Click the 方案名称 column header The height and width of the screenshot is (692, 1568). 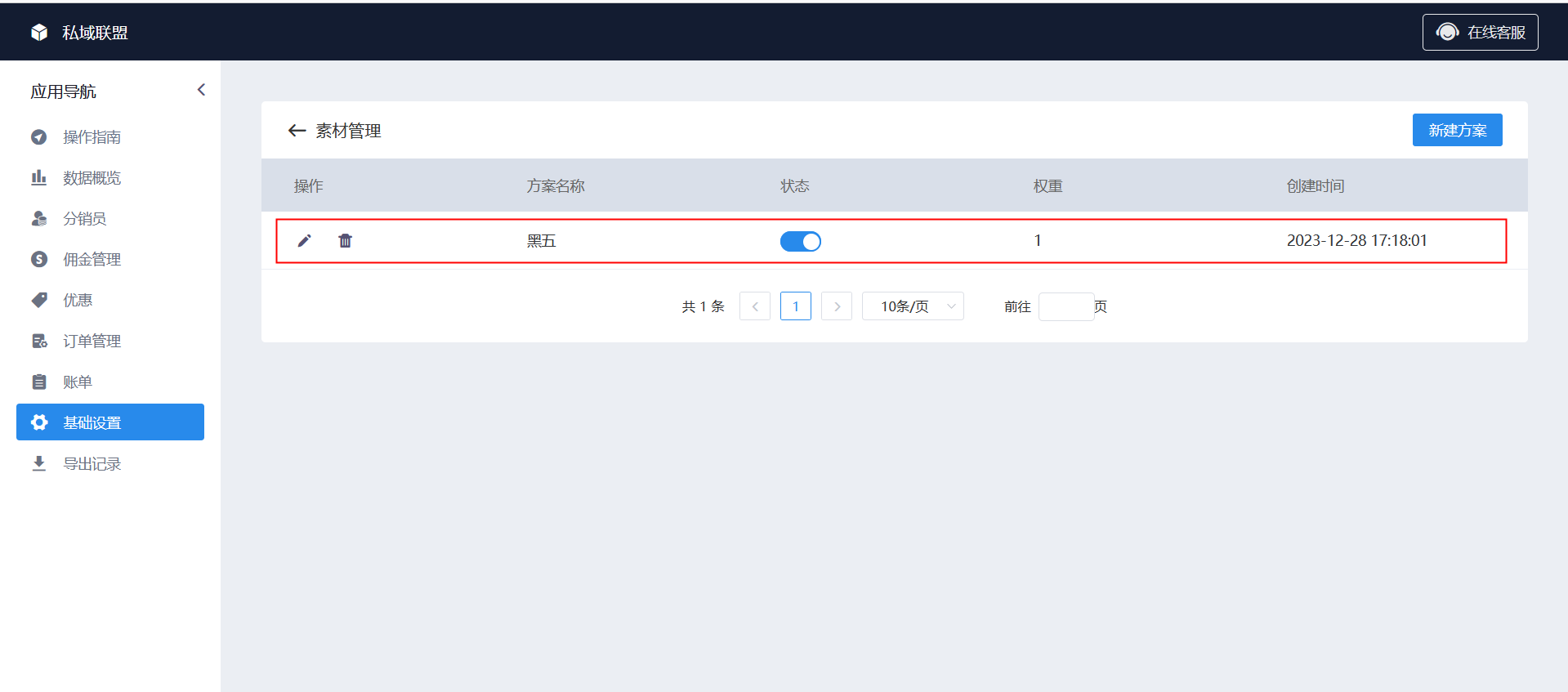[556, 186]
